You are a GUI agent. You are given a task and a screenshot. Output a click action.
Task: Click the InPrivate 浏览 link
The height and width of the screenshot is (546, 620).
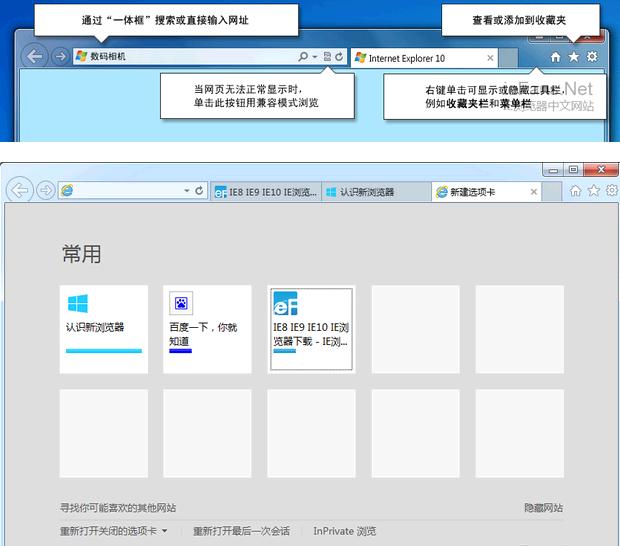click(344, 531)
